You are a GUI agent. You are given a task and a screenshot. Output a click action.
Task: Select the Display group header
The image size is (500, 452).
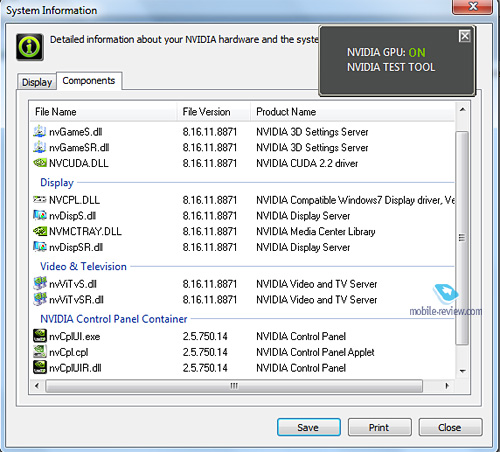pos(57,182)
